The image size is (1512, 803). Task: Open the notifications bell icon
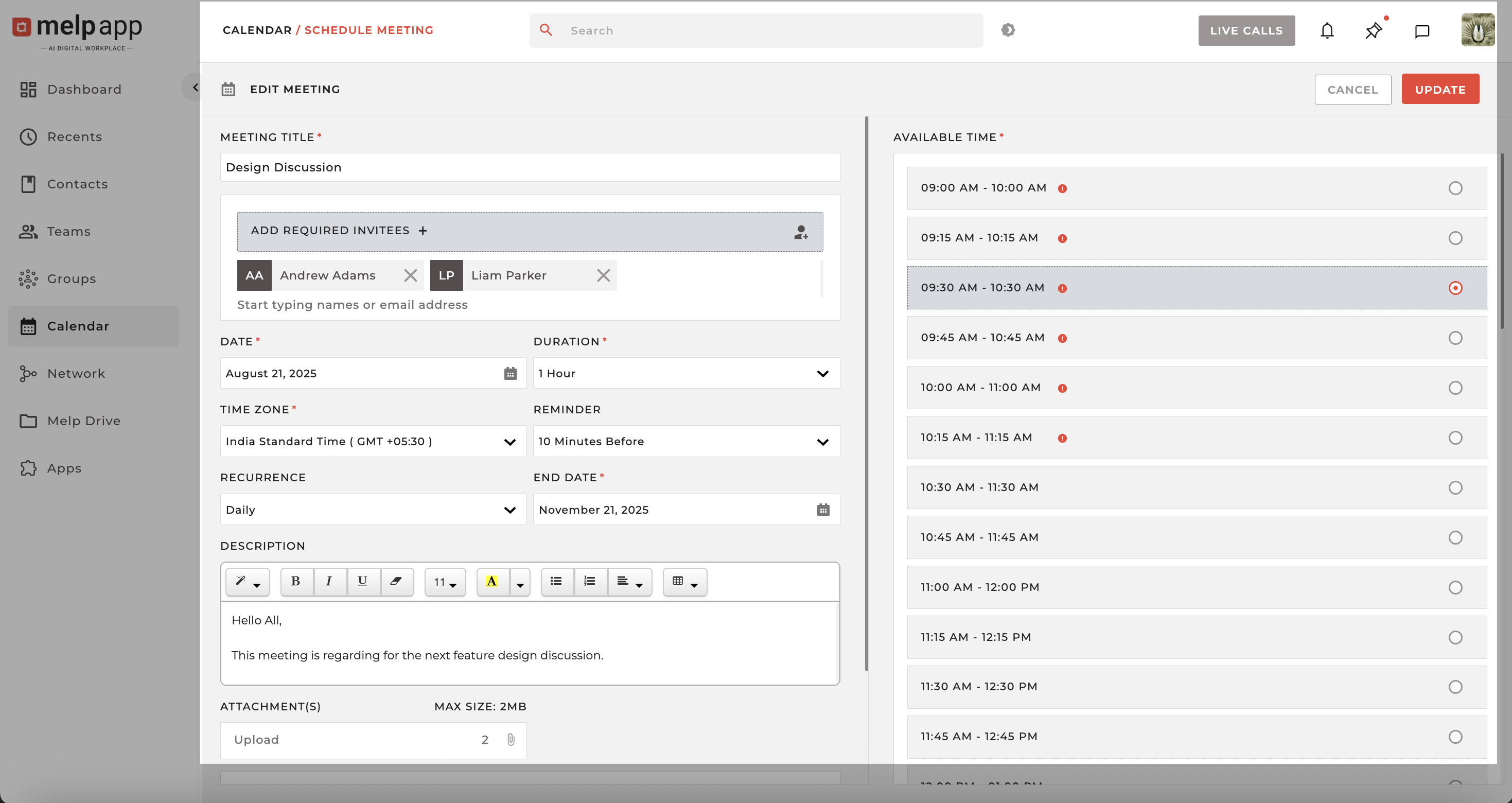(x=1327, y=30)
